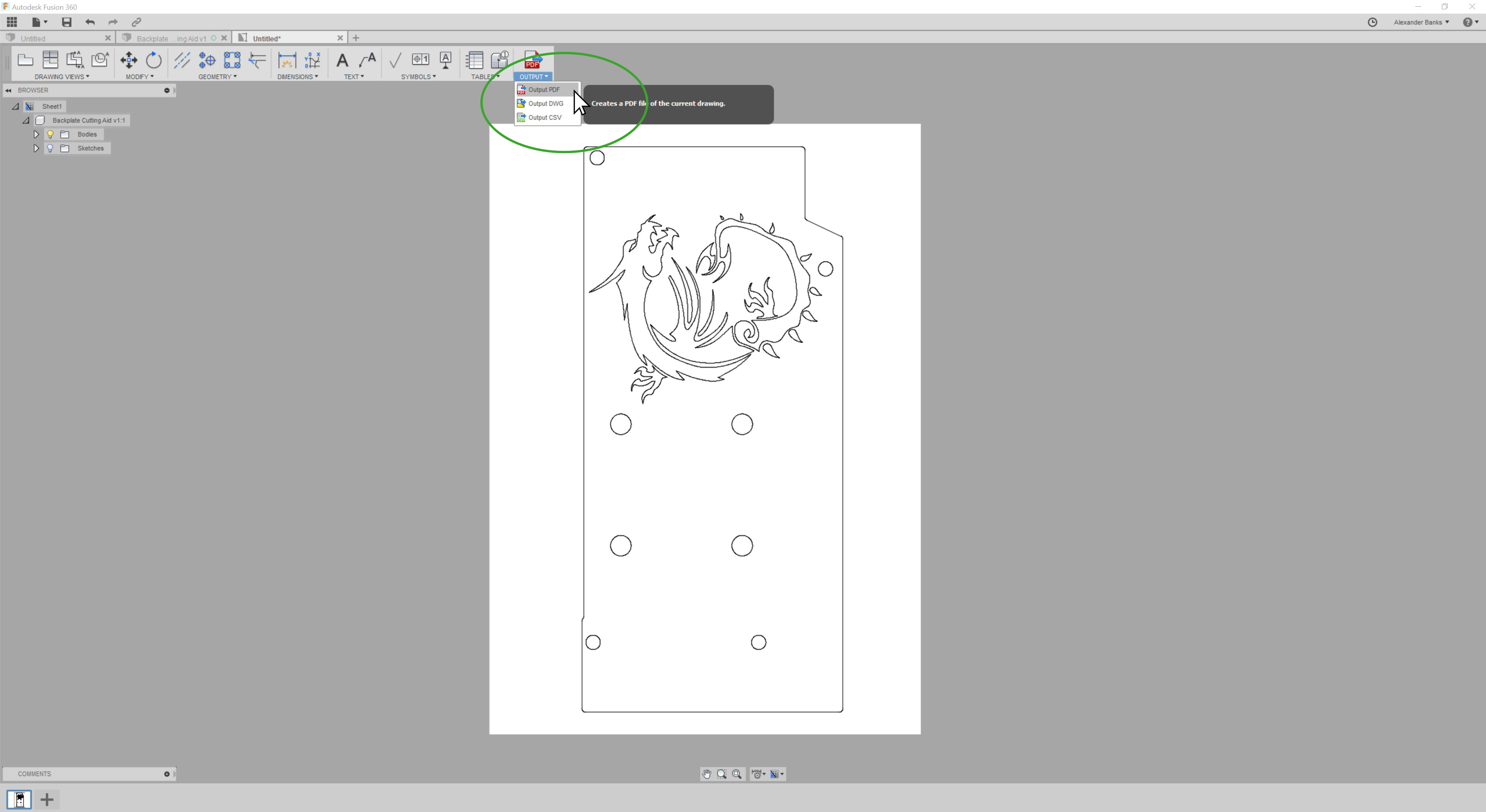The width and height of the screenshot is (1486, 812).
Task: Redo the last action
Action: coord(113,22)
